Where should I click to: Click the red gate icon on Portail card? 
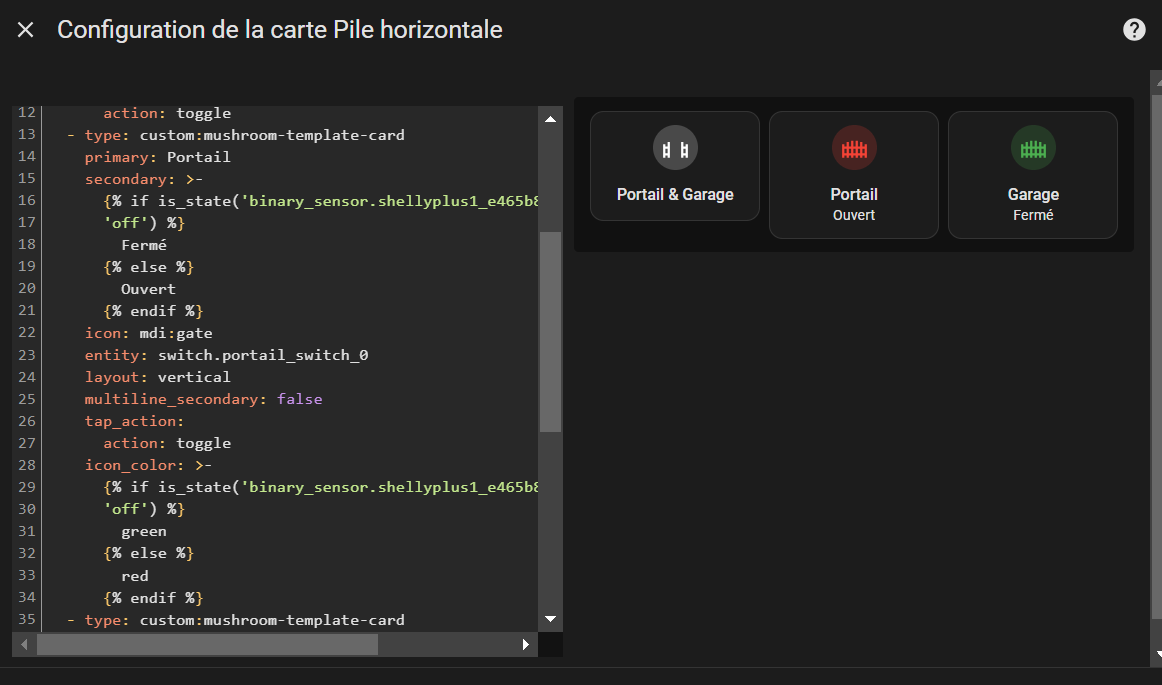(x=854, y=148)
